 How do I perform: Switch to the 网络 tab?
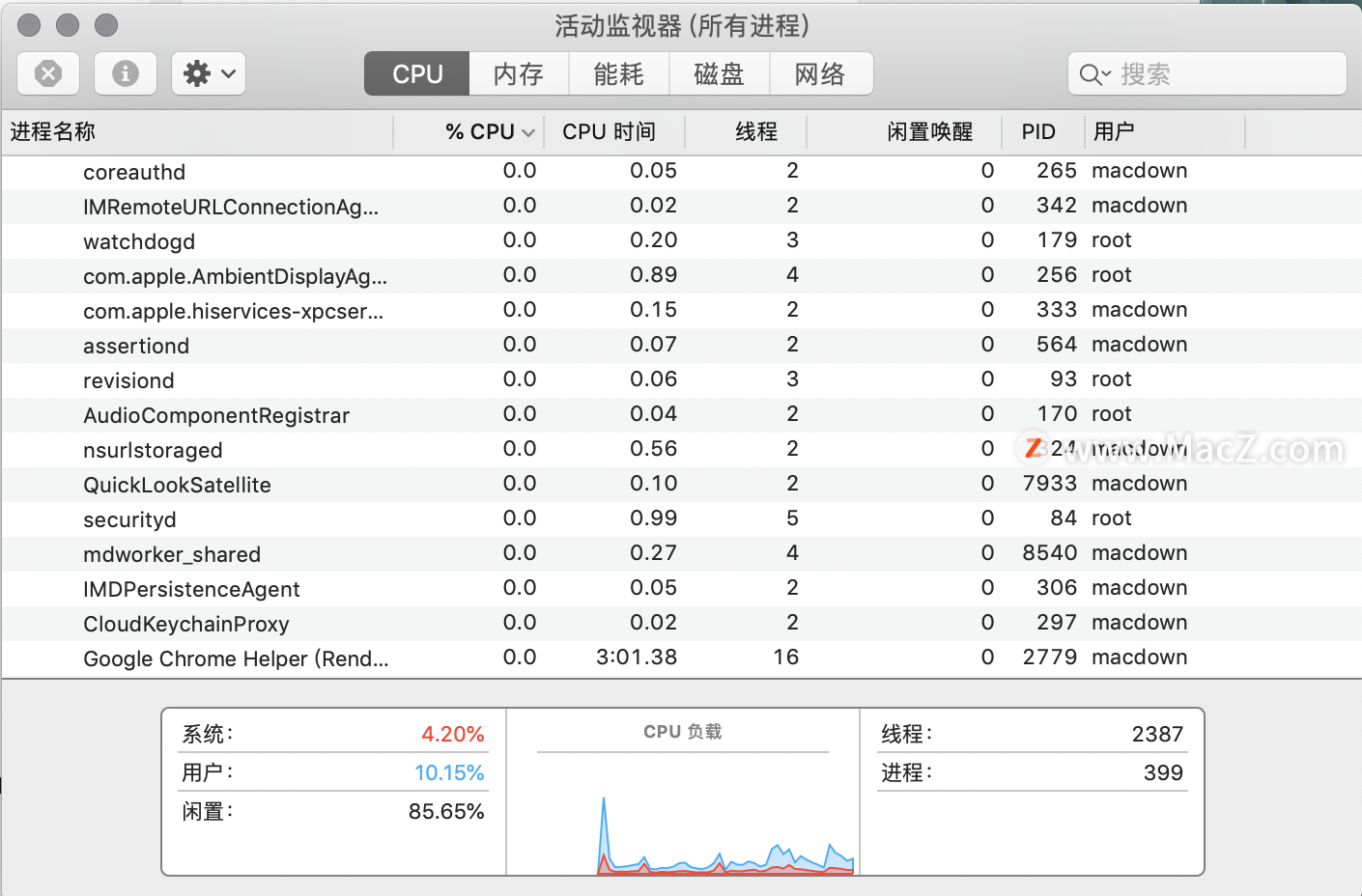pyautogui.click(x=821, y=74)
